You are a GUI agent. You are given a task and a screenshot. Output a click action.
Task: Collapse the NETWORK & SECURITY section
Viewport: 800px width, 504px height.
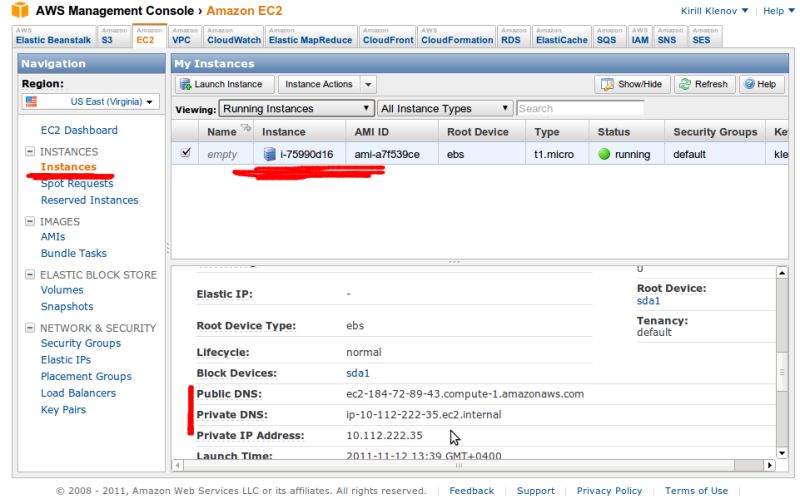pyautogui.click(x=30, y=327)
